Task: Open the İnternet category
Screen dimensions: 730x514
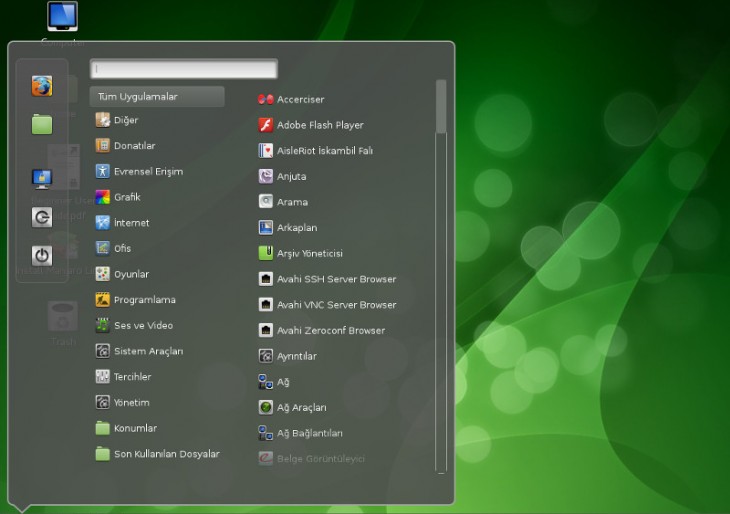Action: (x=130, y=223)
